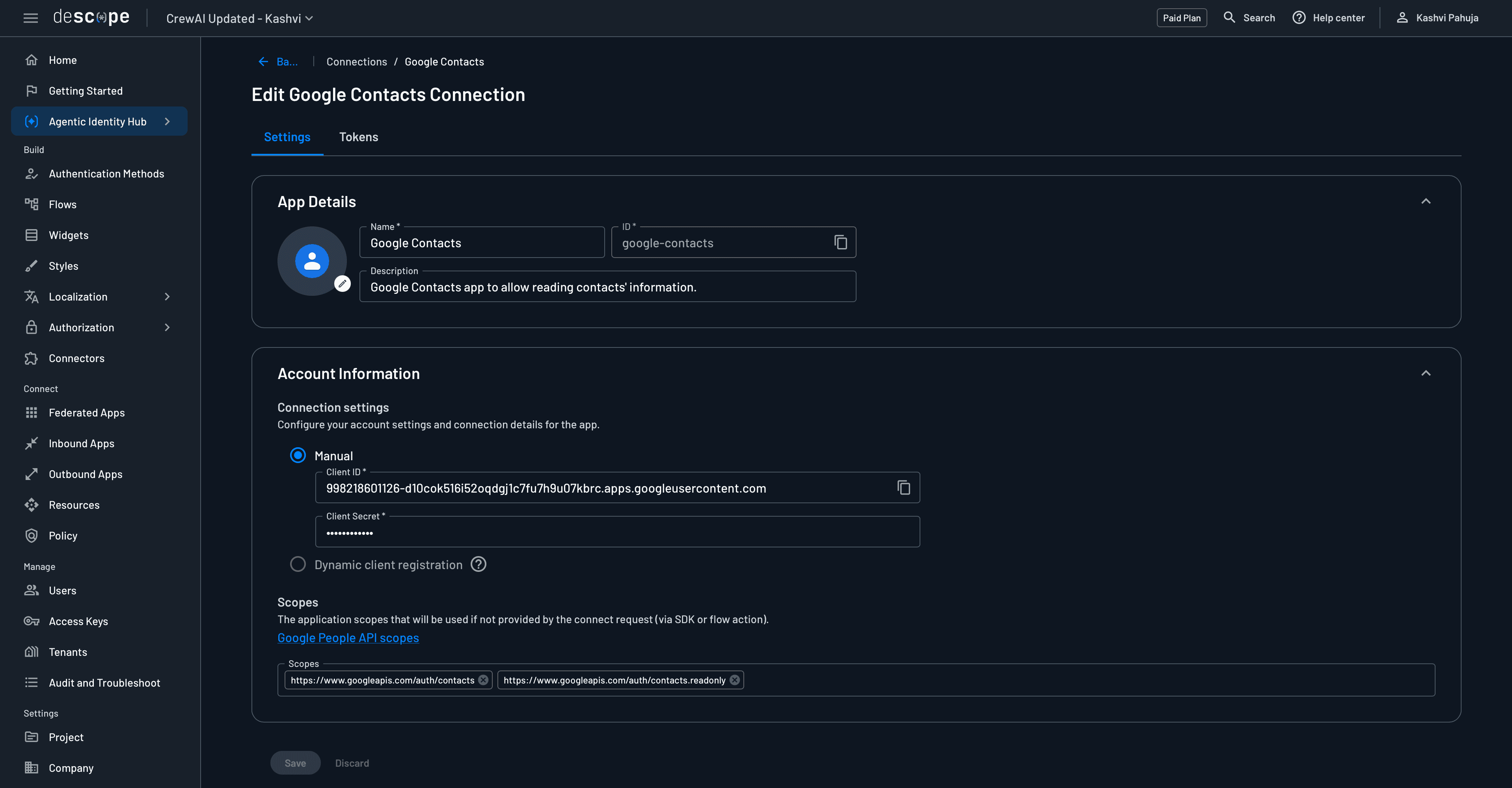Click the Google Contacts breadcrumb
The image size is (1512, 788).
(x=444, y=62)
